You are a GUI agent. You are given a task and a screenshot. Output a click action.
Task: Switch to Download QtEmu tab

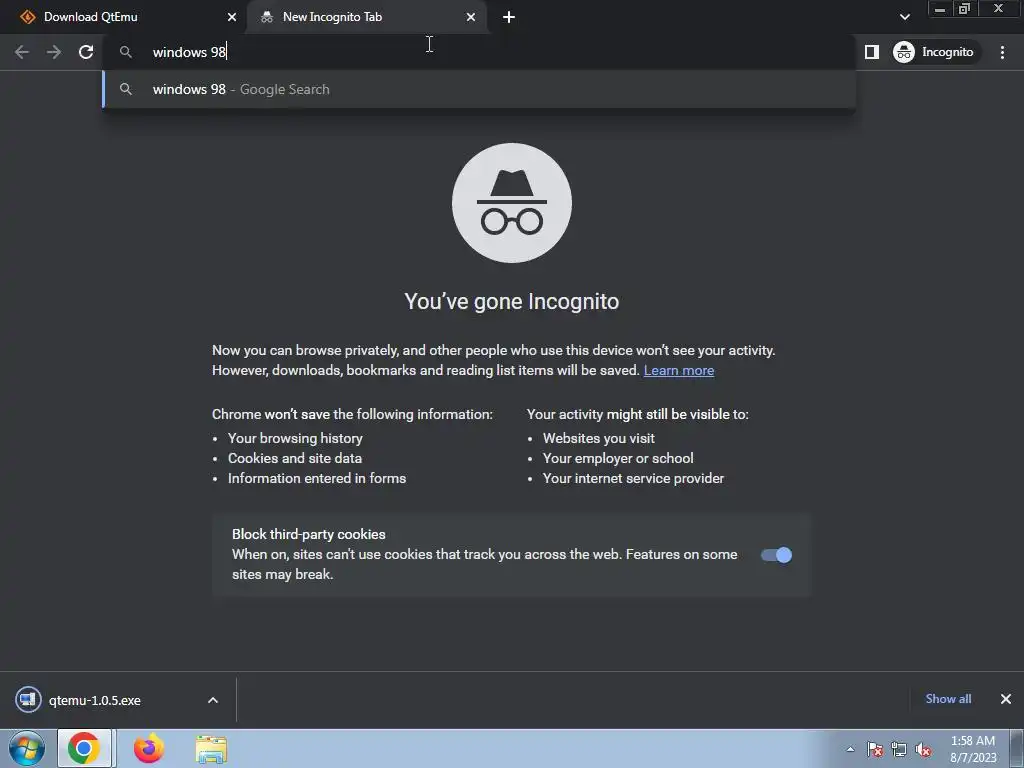pyautogui.click(x=123, y=17)
